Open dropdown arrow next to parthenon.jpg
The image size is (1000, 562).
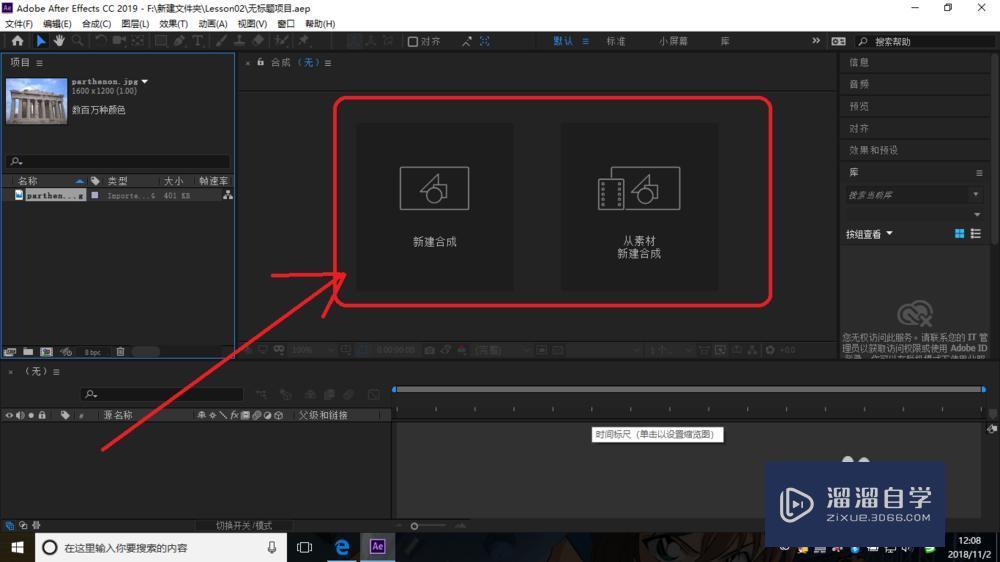click(145, 82)
